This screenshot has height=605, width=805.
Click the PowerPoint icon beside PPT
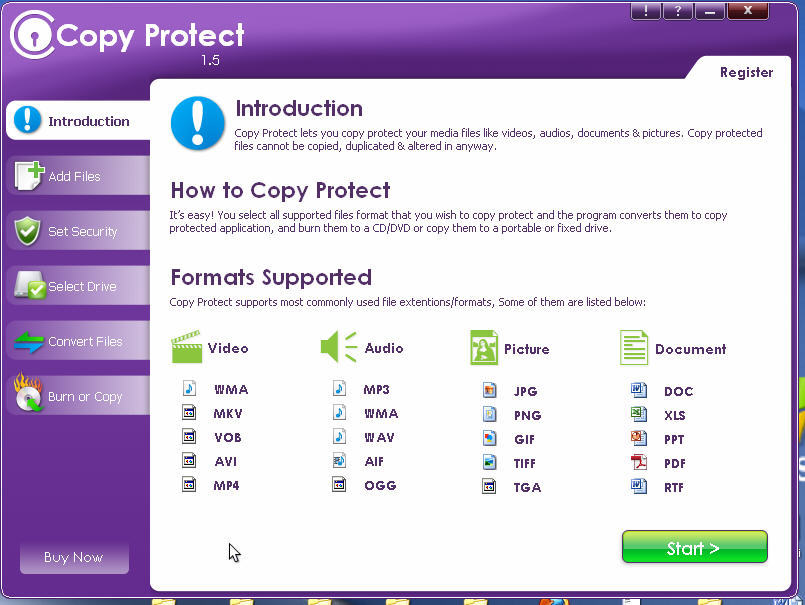[x=639, y=438]
